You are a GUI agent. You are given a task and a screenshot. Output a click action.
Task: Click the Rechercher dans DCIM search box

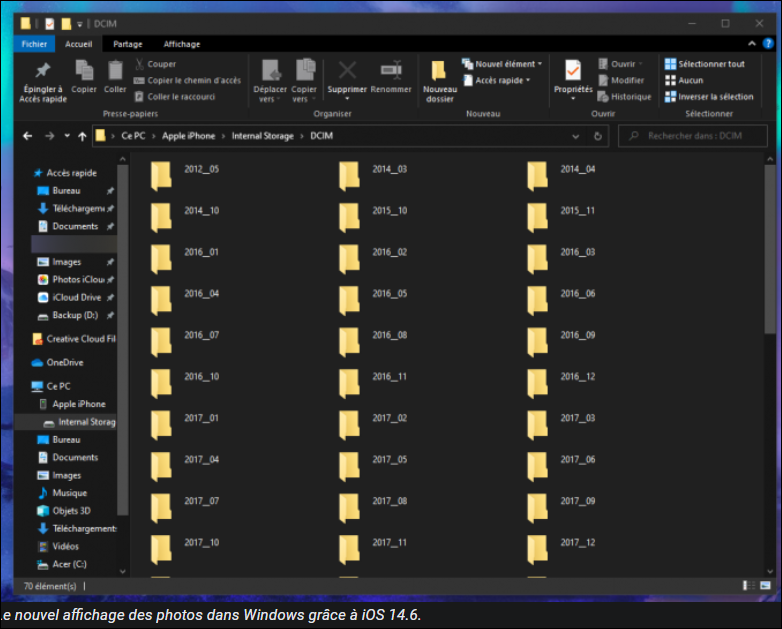coord(696,136)
